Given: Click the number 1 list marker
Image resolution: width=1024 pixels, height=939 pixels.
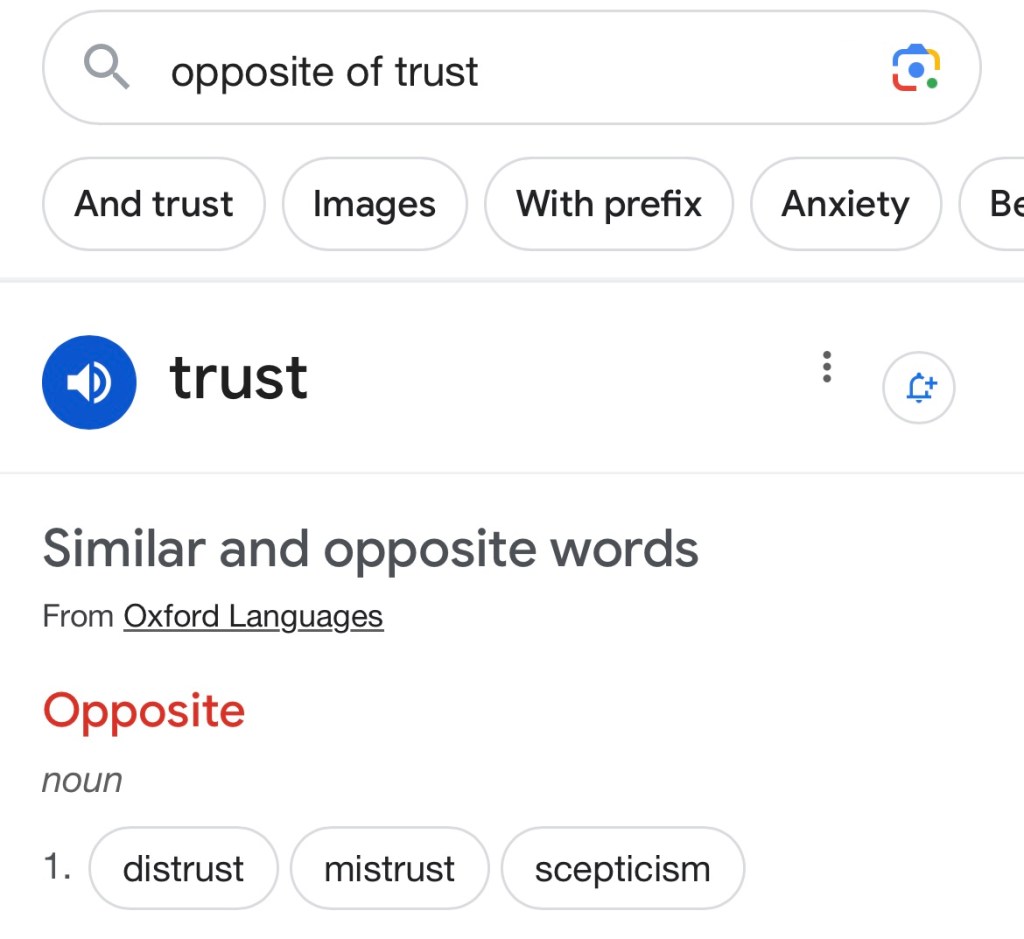Looking at the screenshot, I should point(57,867).
